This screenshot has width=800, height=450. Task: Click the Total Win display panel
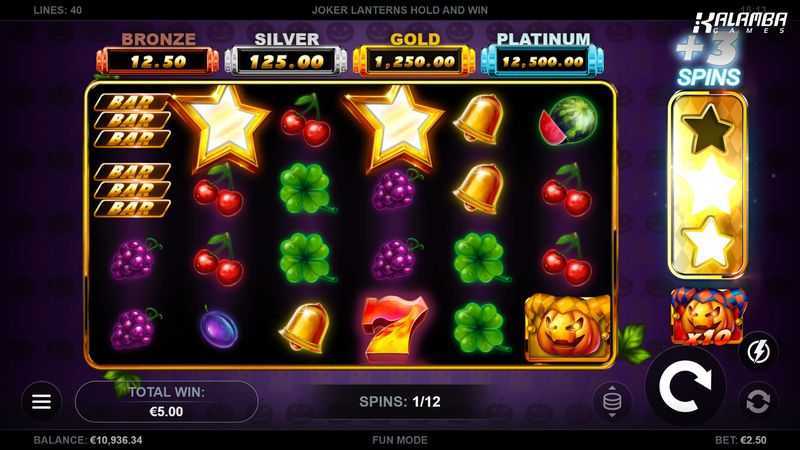point(166,402)
